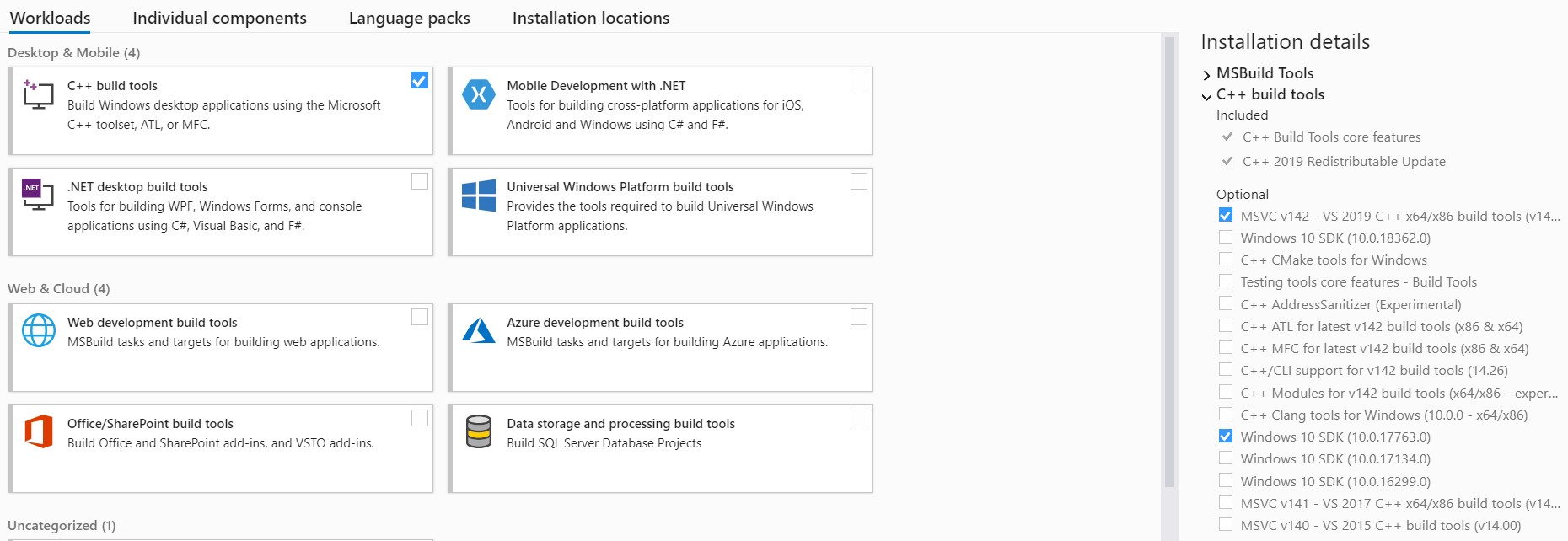Click the Xamarin Mobile Development icon
This screenshot has width=1568, height=541.
pos(478,94)
